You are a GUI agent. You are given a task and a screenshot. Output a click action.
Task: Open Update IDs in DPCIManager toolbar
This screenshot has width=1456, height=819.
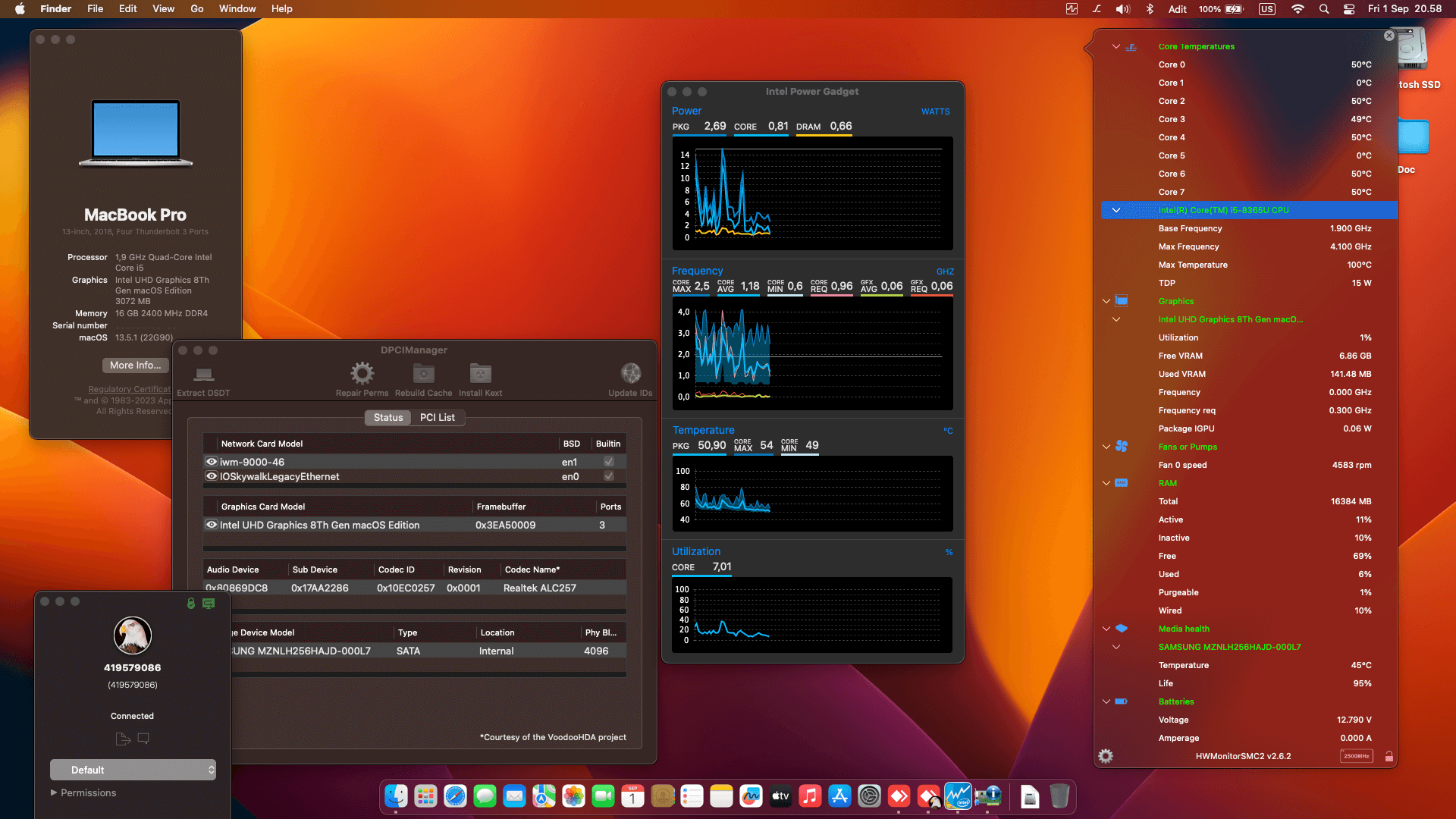pyautogui.click(x=630, y=373)
